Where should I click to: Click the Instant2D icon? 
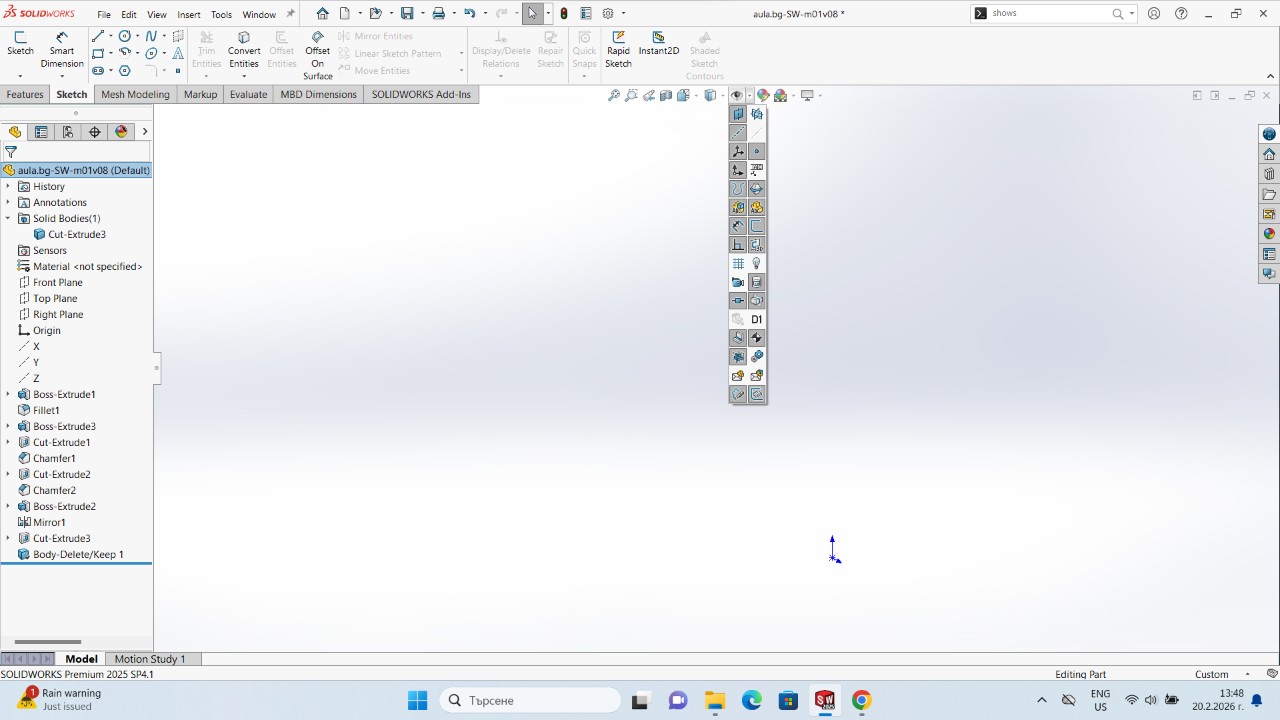pyautogui.click(x=658, y=44)
